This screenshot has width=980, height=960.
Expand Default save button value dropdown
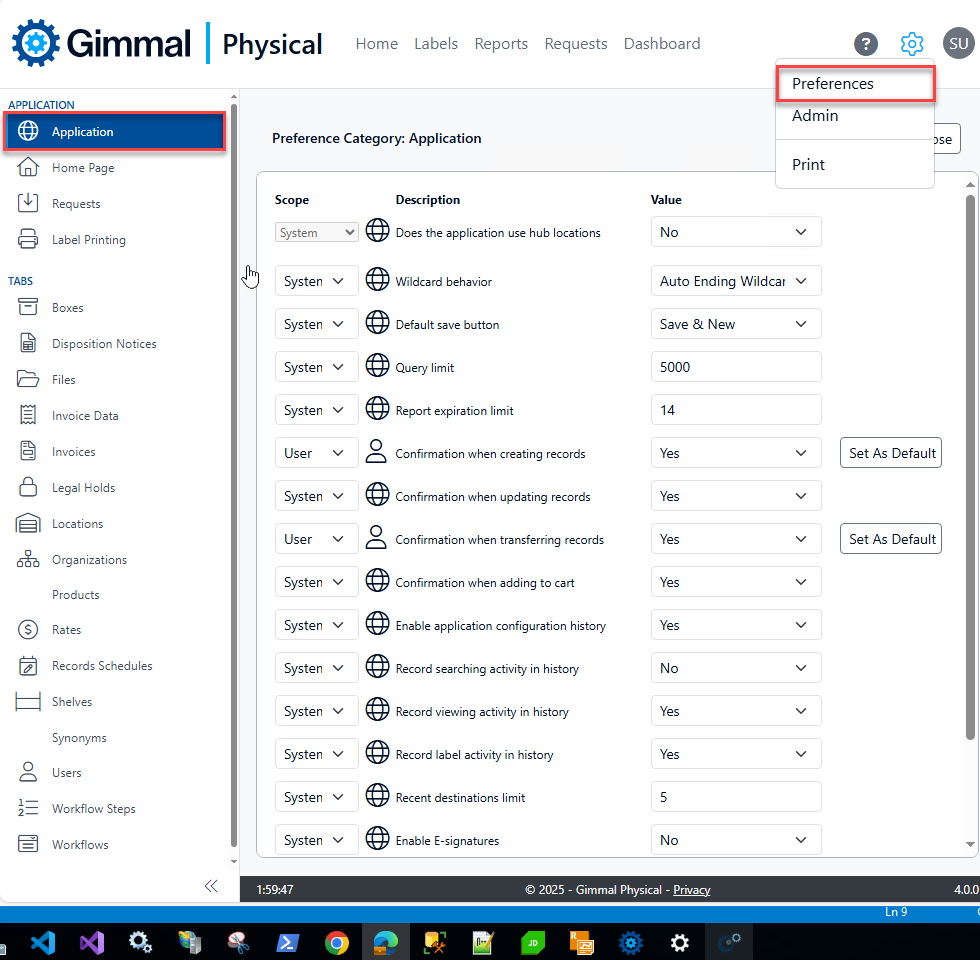735,325
